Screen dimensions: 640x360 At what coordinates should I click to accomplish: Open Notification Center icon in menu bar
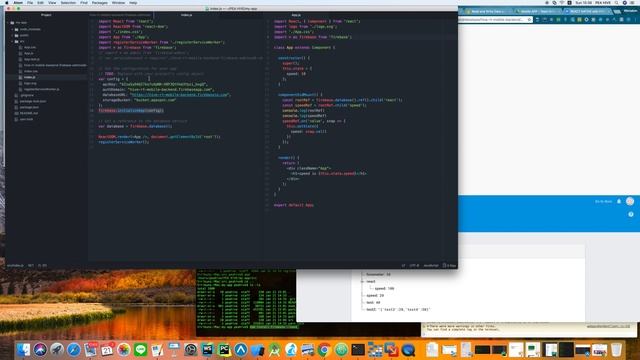click(x=633, y=3)
